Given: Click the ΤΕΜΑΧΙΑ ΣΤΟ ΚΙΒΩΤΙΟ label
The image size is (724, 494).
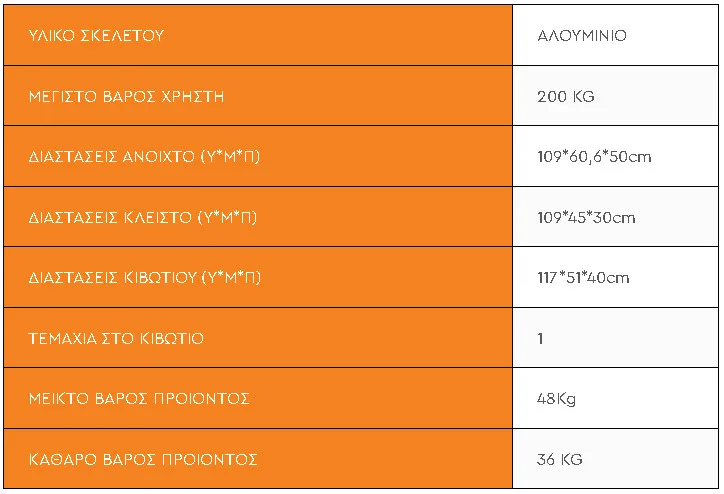Looking at the screenshot, I should pyautogui.click(x=116, y=338).
